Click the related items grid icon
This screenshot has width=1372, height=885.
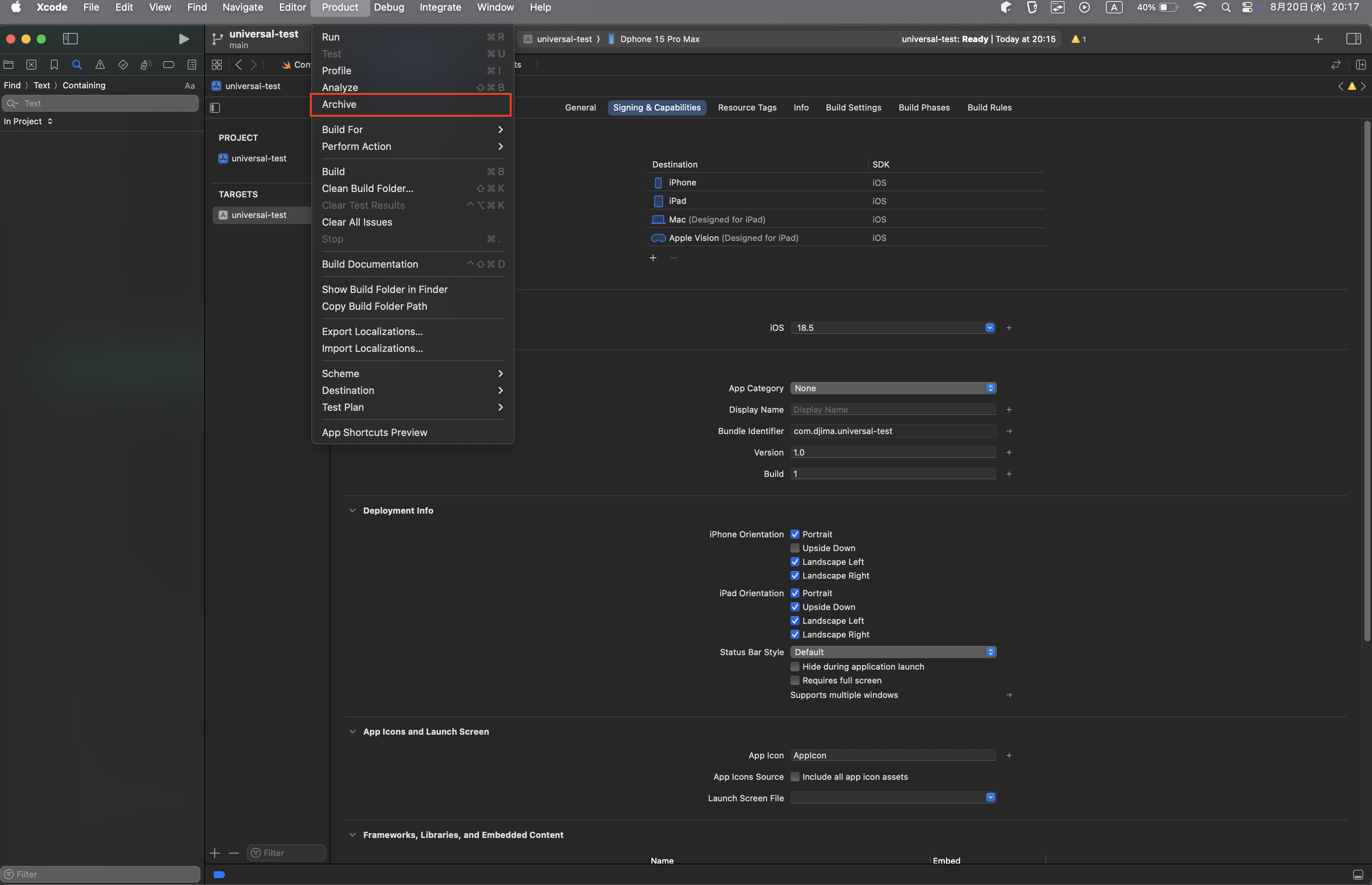click(x=216, y=64)
